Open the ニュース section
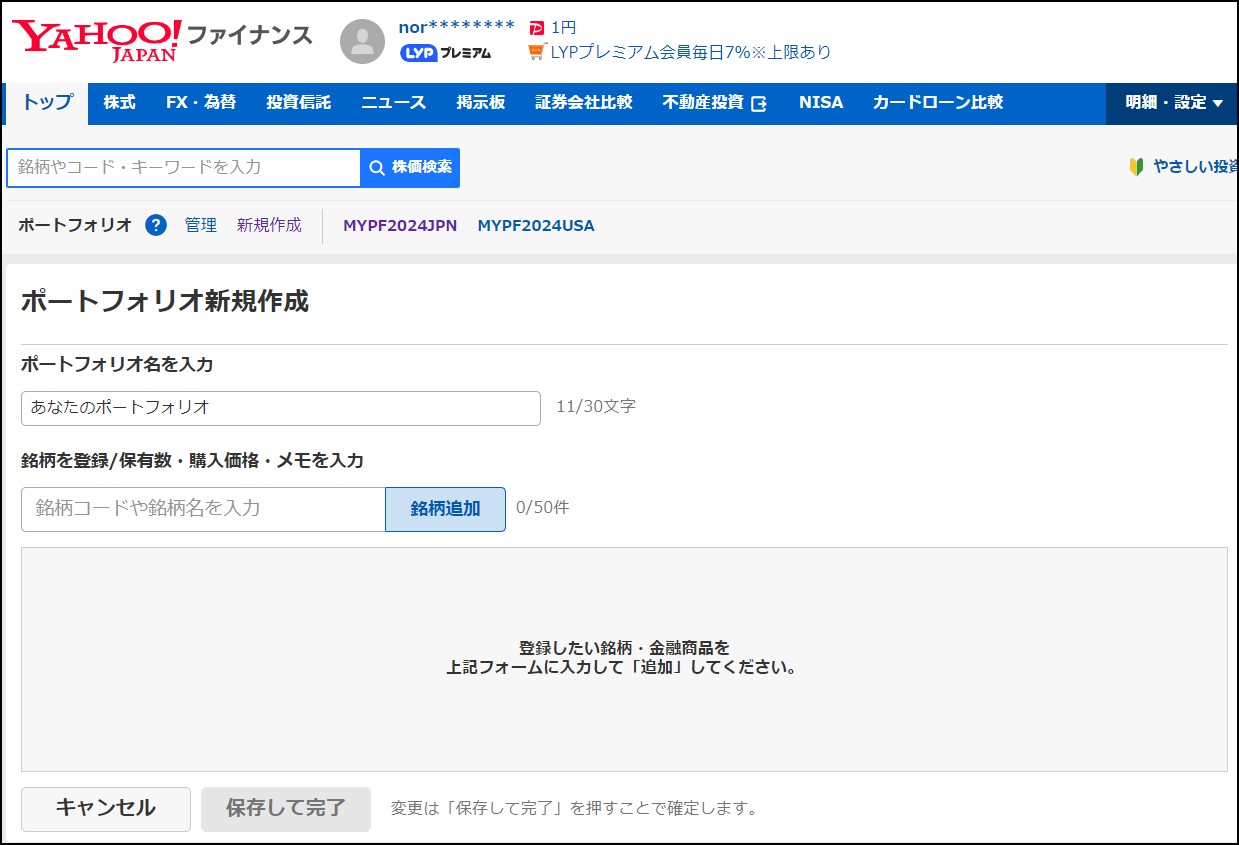 pyautogui.click(x=394, y=102)
